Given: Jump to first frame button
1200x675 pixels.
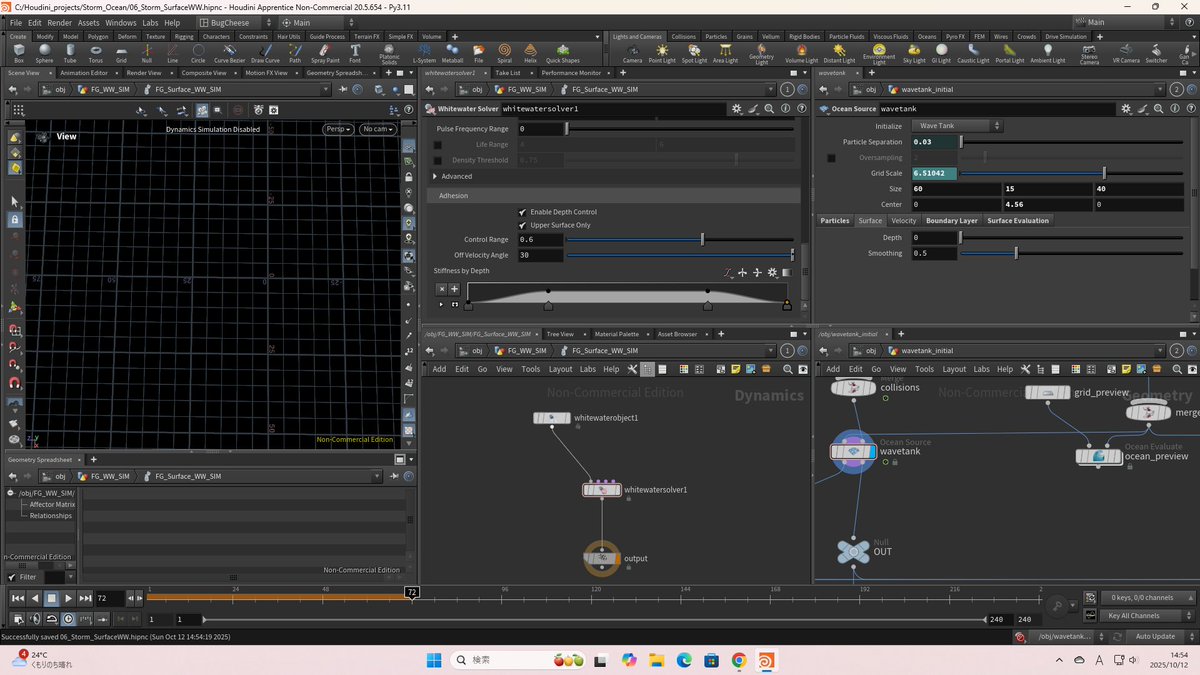Looking at the screenshot, I should pyautogui.click(x=18, y=598).
